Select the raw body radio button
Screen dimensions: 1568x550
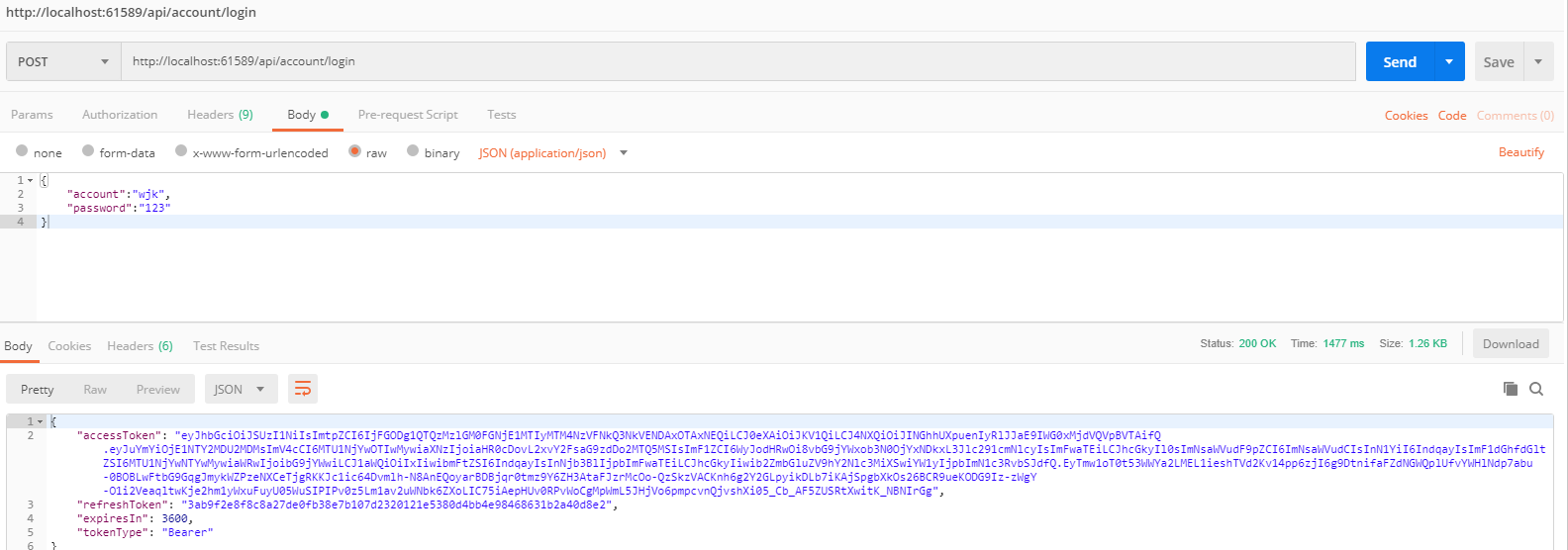[x=354, y=151]
